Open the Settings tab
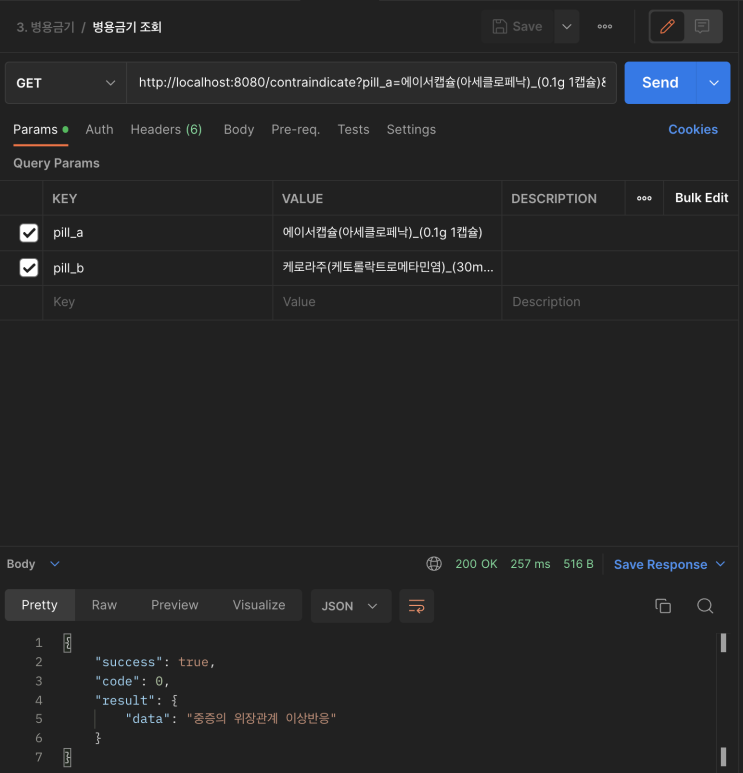743x773 pixels. click(x=411, y=130)
